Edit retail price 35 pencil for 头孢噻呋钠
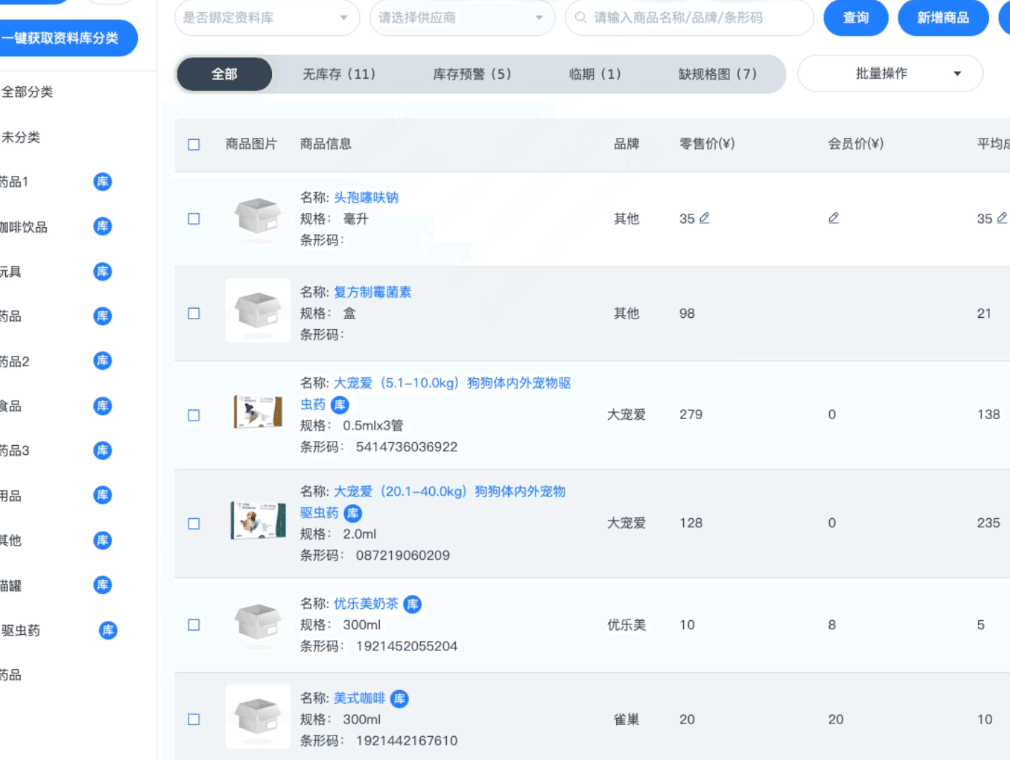Viewport: 1010px width, 760px height. pos(705,218)
